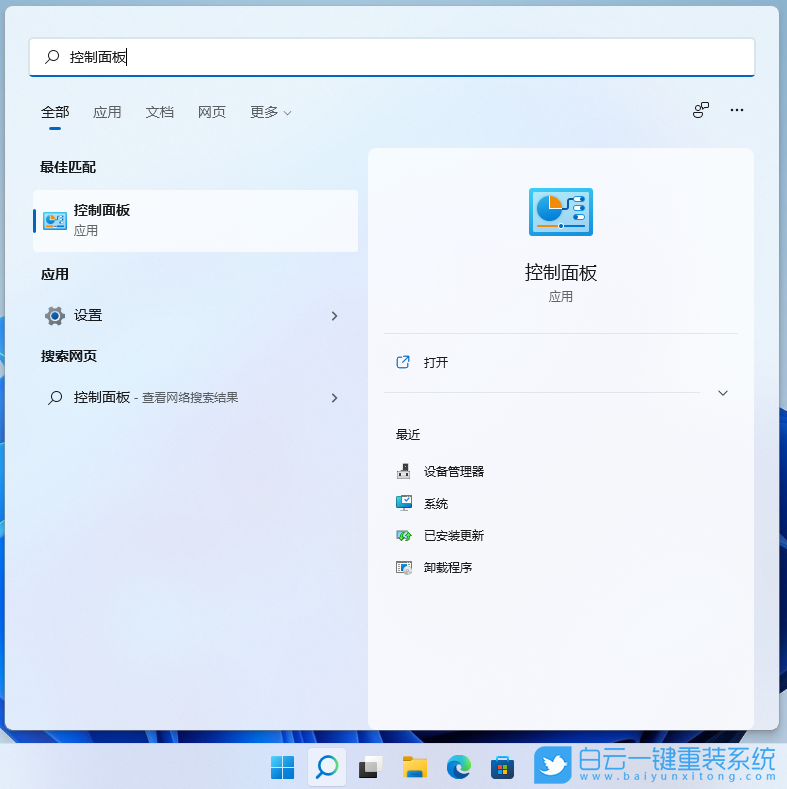
Task: Expand more actions chevron below 打开
Action: point(723,393)
